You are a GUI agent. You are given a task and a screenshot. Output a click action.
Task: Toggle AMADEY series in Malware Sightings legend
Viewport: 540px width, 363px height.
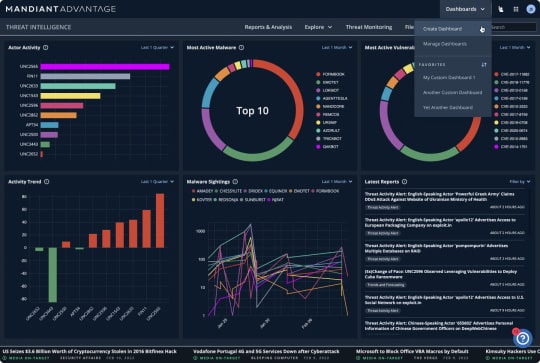[202, 191]
